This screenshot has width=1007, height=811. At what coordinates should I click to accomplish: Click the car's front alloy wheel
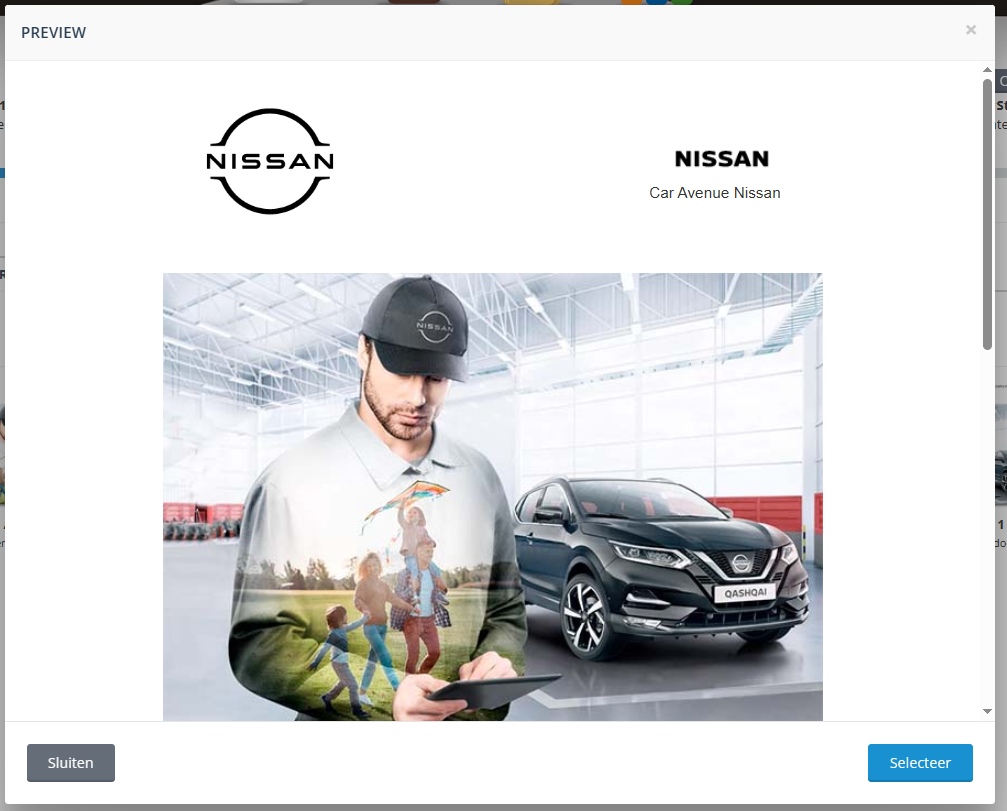[586, 617]
